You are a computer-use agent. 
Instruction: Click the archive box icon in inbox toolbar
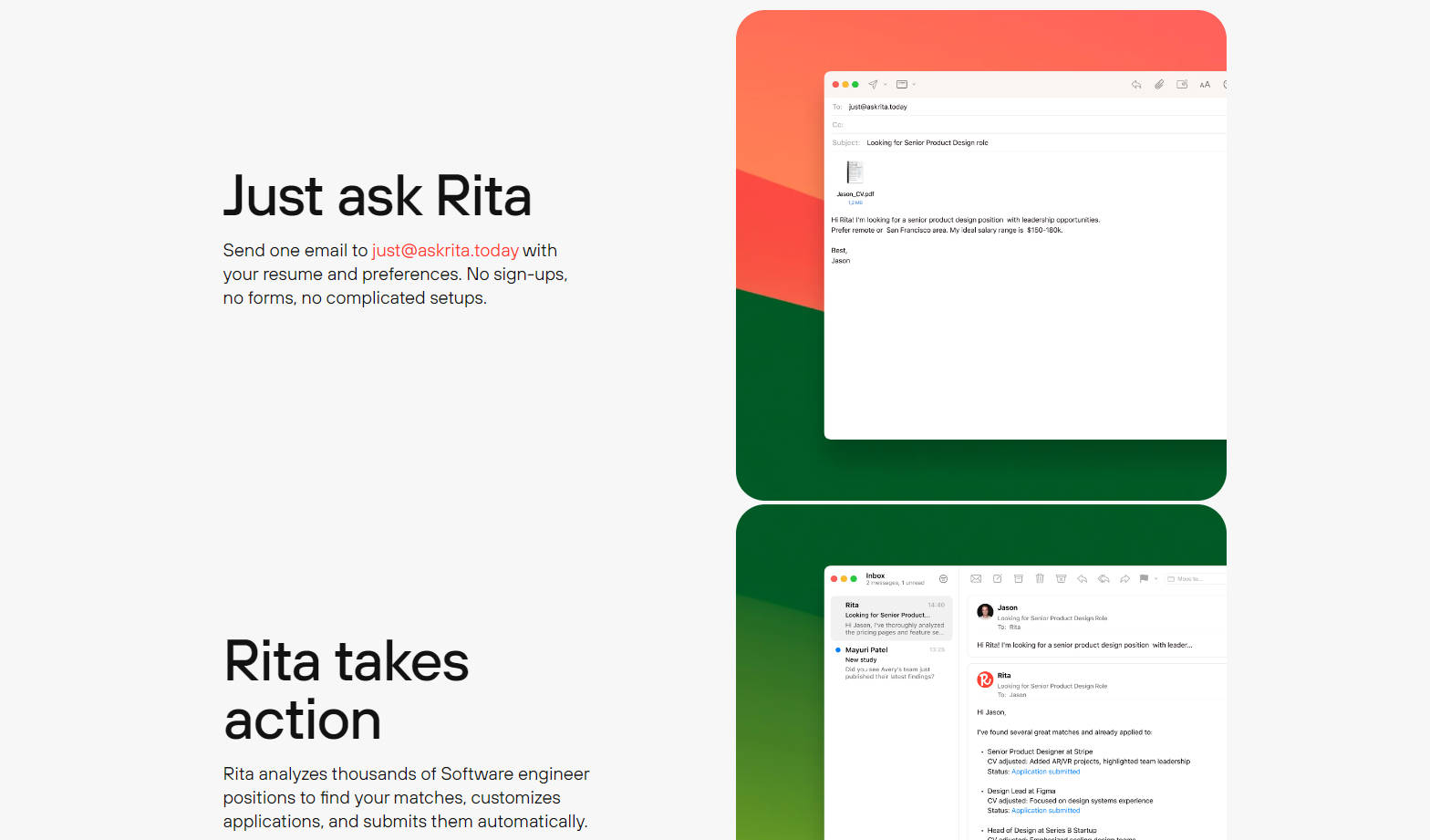(x=1019, y=579)
